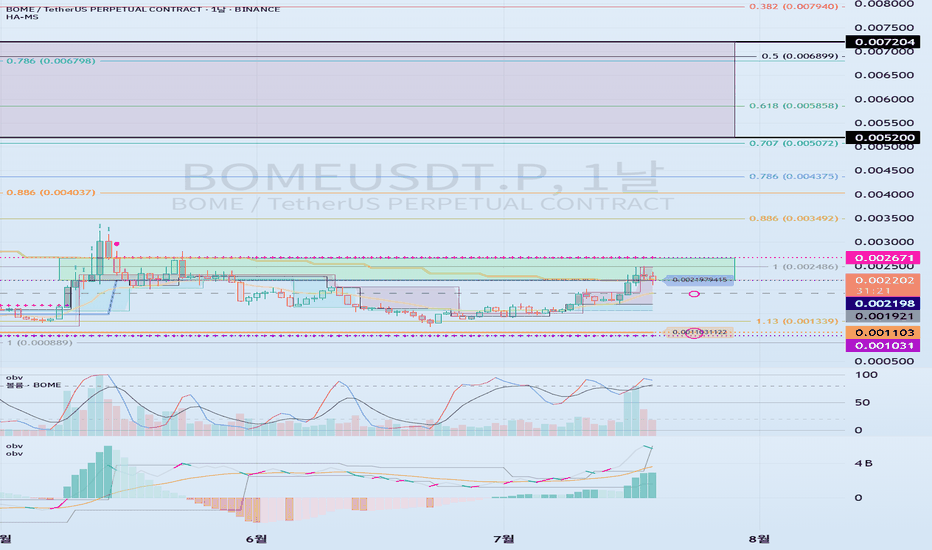Select the 0.0011031122 orange line label
Viewport: 932px width, 550px height.
coord(700,332)
